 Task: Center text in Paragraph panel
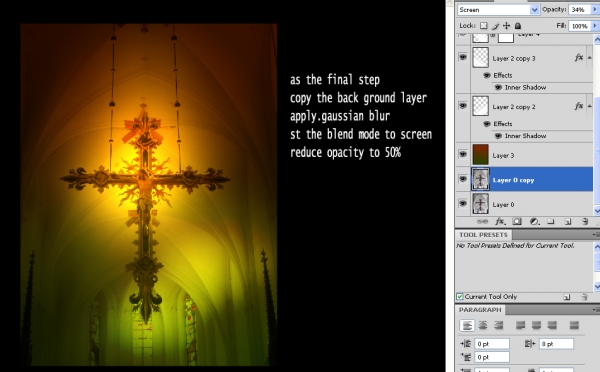click(x=483, y=325)
